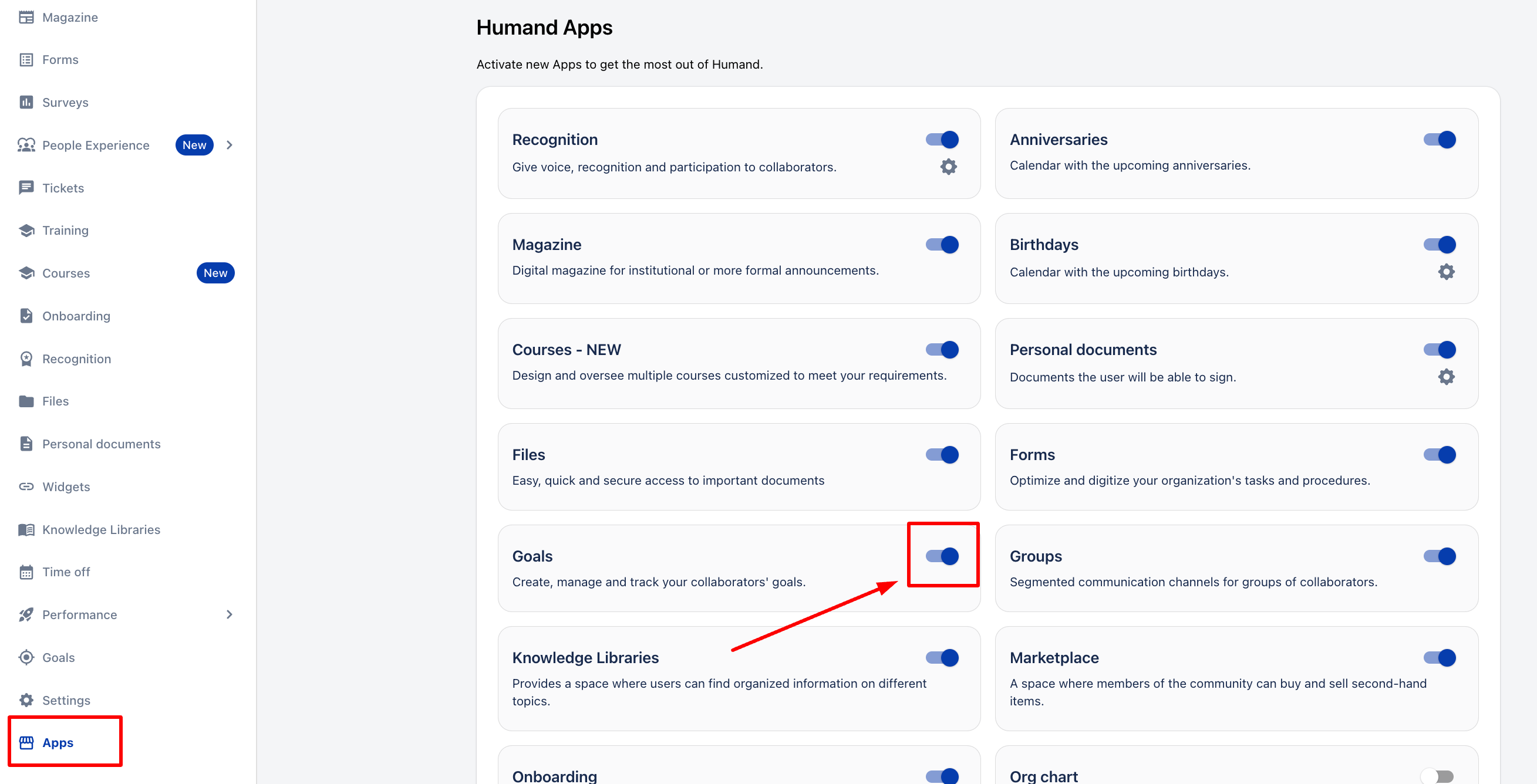Expand the People Experience submenu chevron
Image resolution: width=1537 pixels, height=784 pixels.
coord(229,145)
